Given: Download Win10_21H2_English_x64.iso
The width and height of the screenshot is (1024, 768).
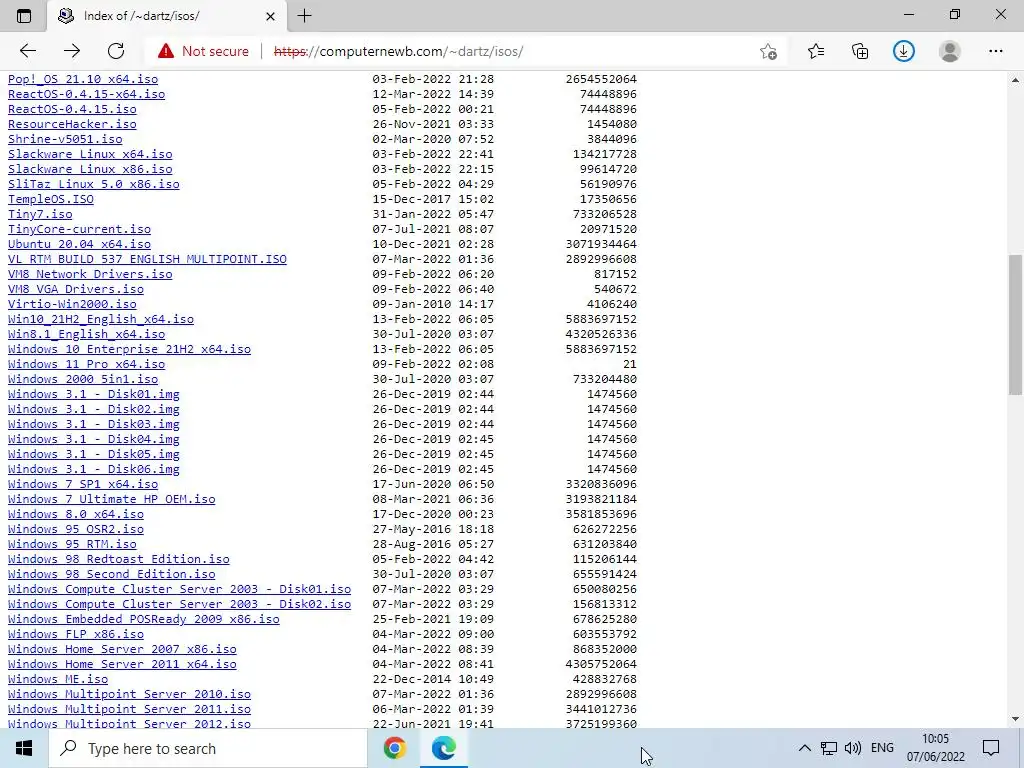Looking at the screenshot, I should click(x=101, y=319).
